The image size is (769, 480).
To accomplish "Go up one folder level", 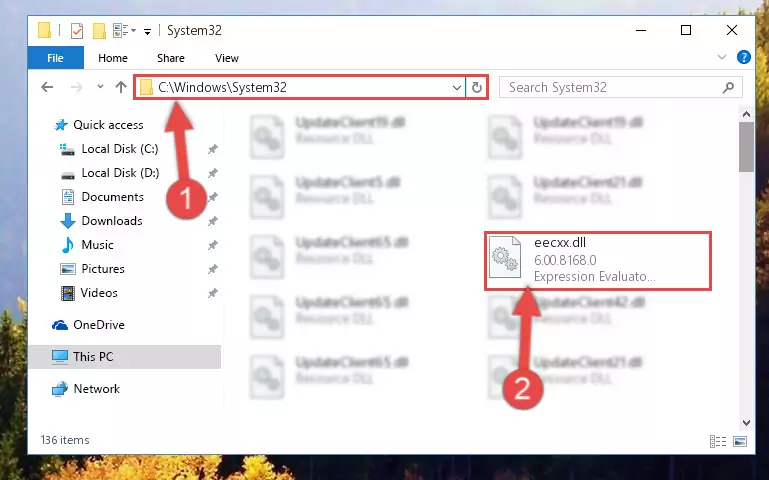I will point(121,87).
